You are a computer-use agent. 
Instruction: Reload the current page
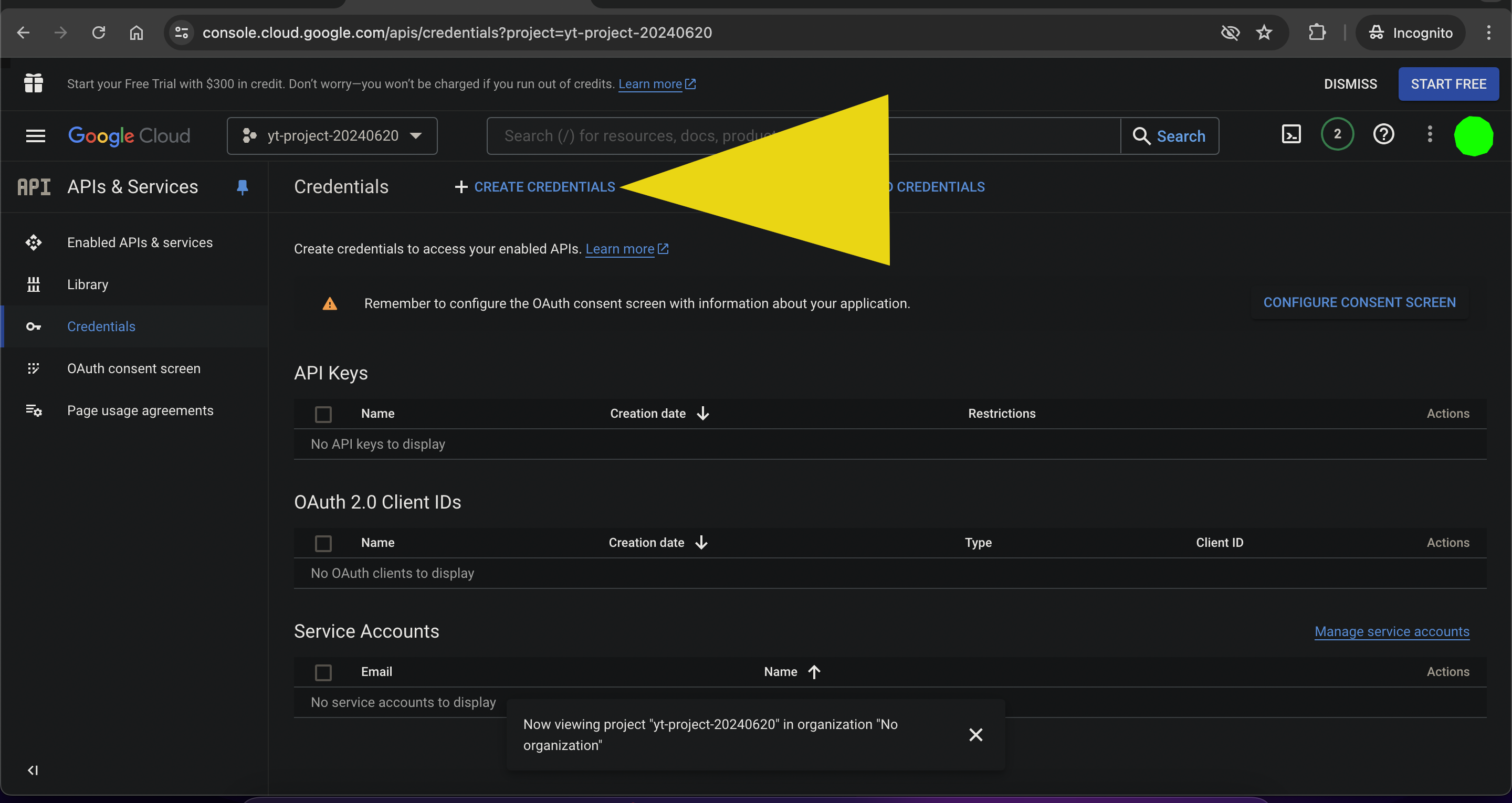99,33
